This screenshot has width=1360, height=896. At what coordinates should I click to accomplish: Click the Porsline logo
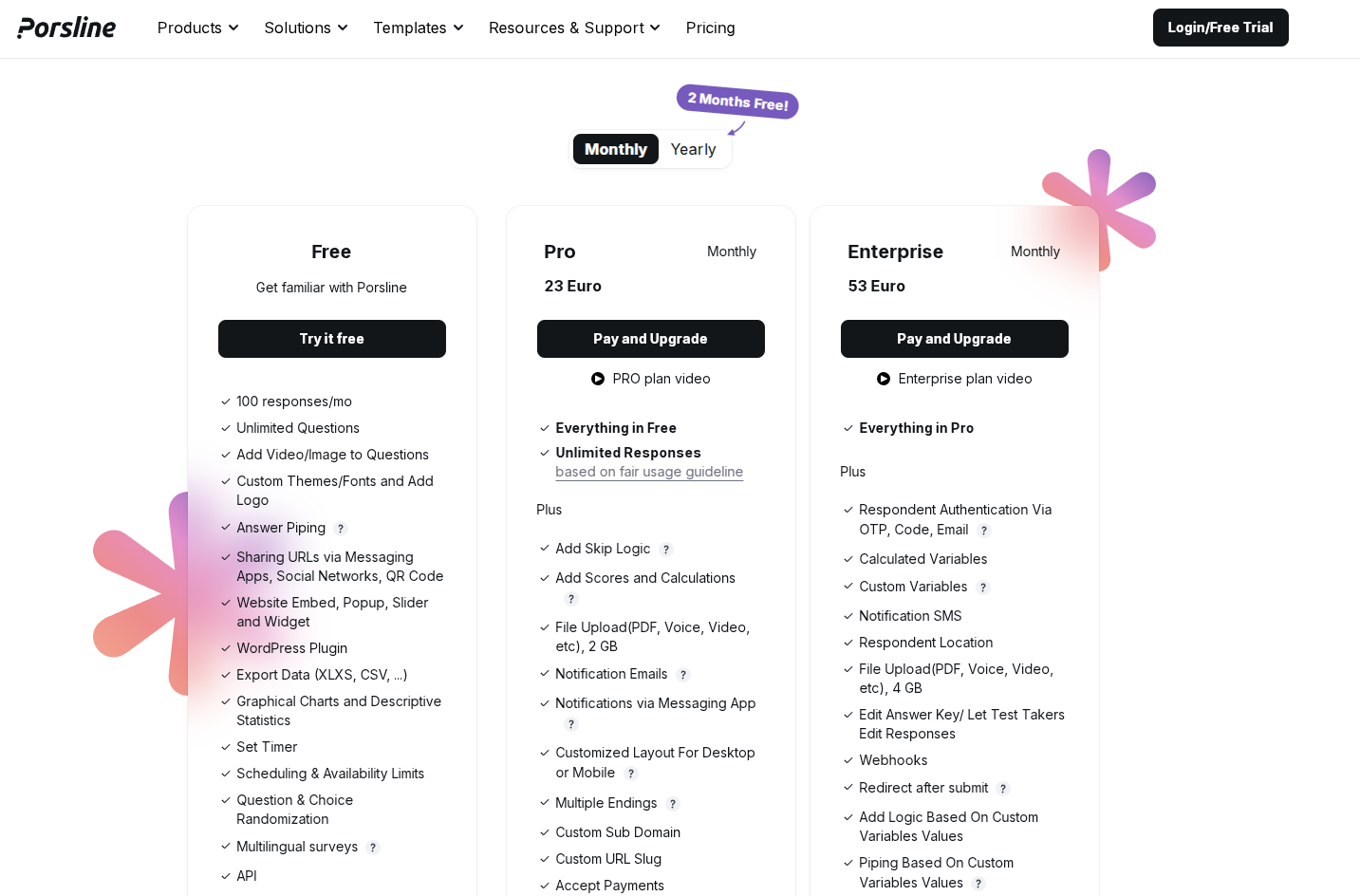click(66, 28)
